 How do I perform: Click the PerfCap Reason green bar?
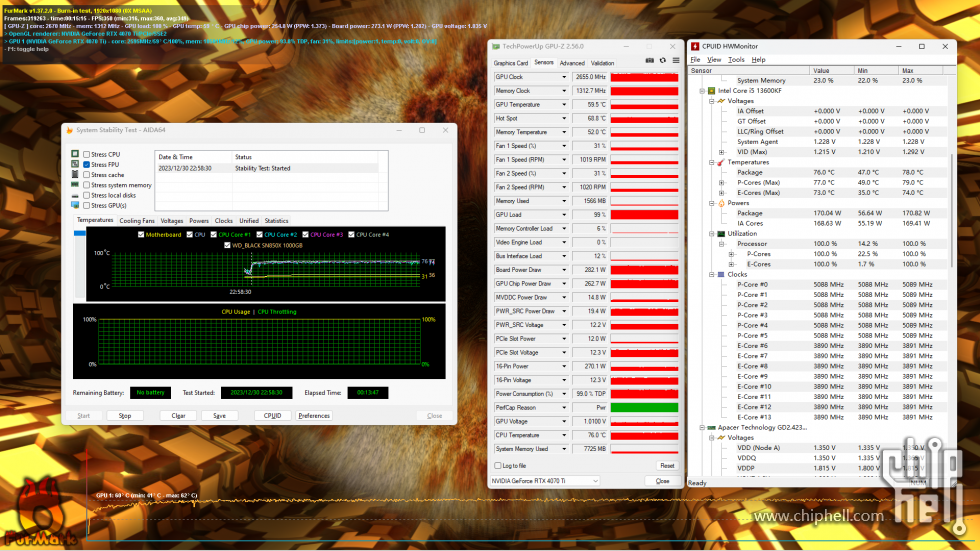tap(644, 407)
